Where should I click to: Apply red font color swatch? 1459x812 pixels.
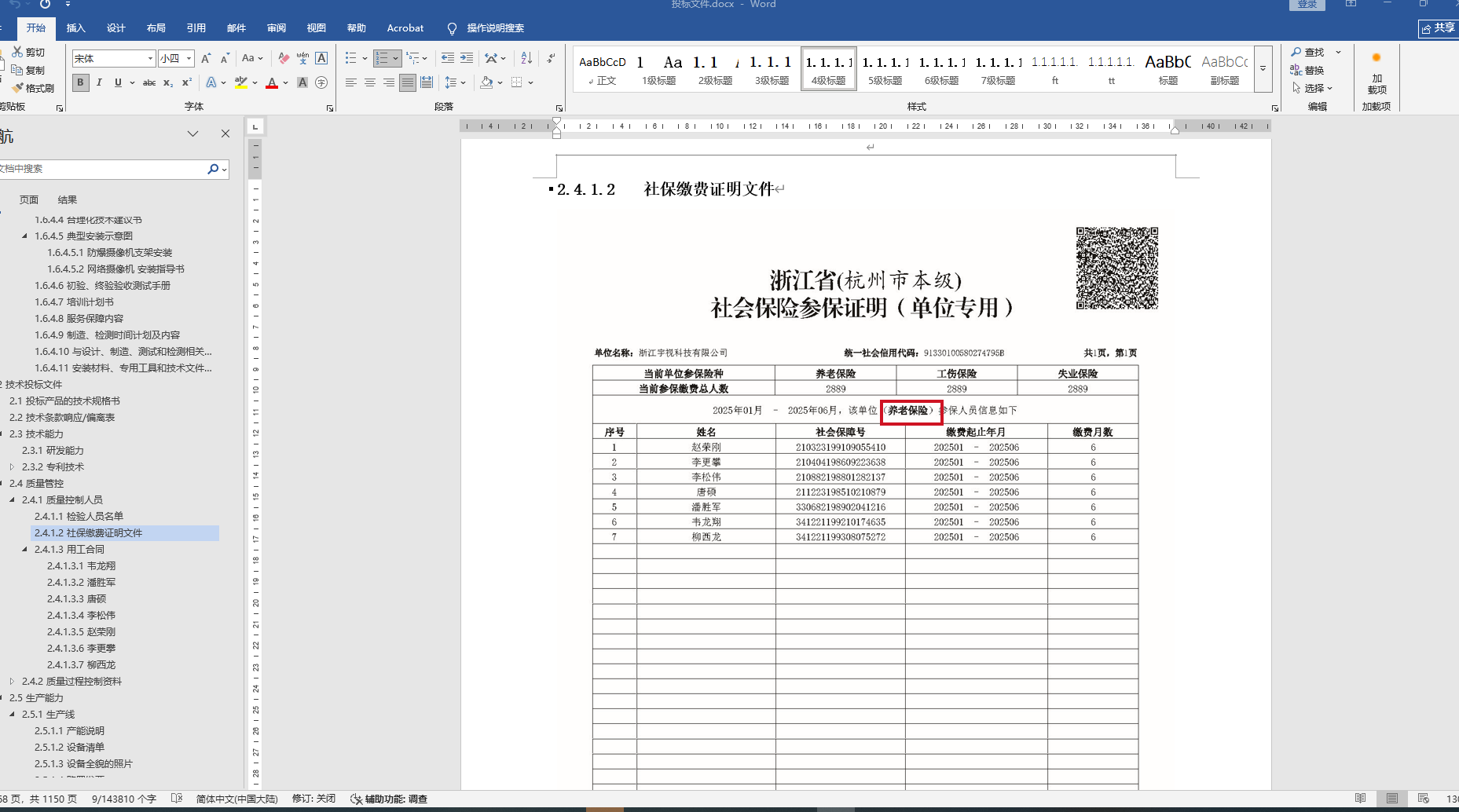pyautogui.click(x=272, y=82)
